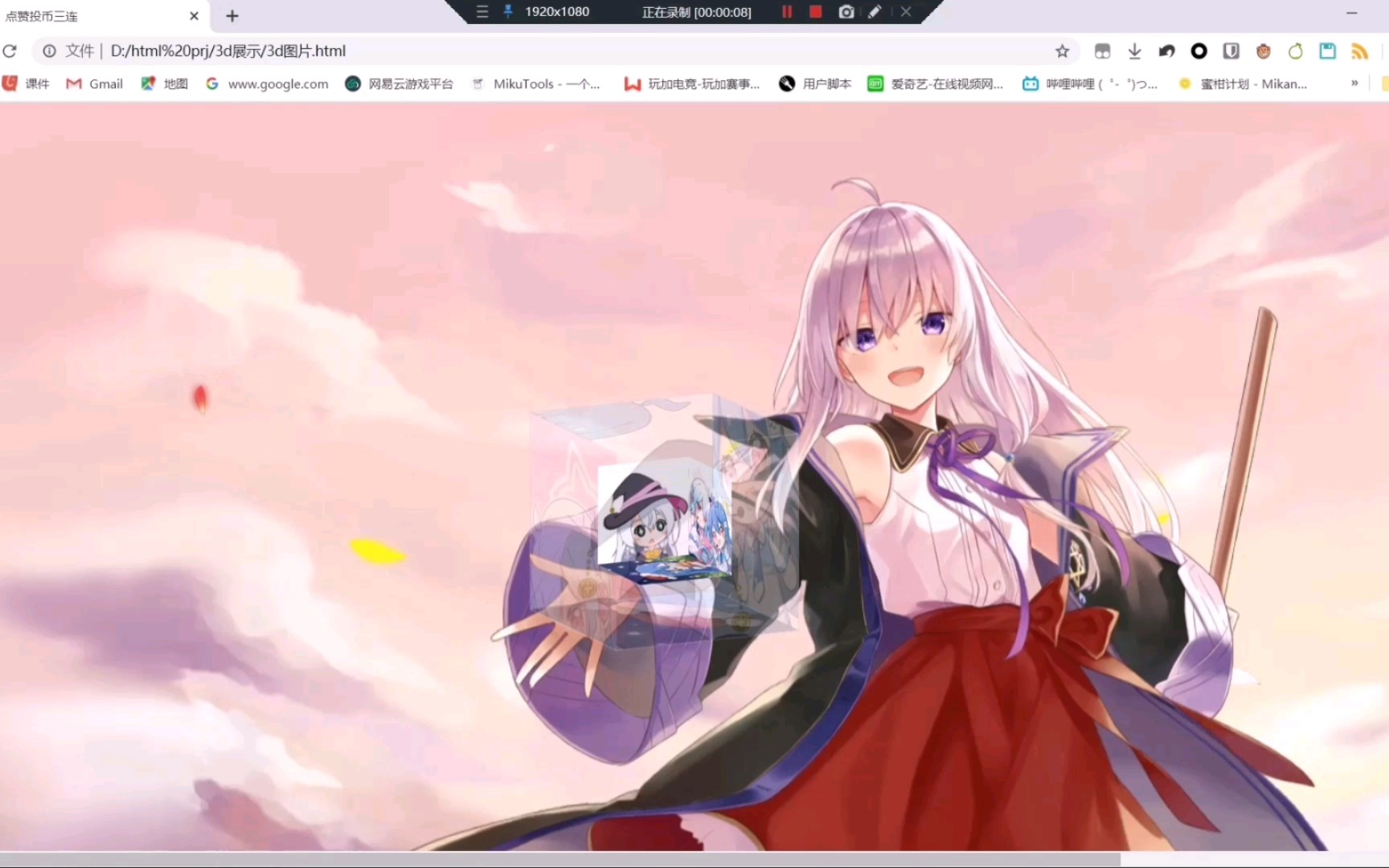
Task: Pin the recording toolbar with the pin toggle
Action: (508, 11)
